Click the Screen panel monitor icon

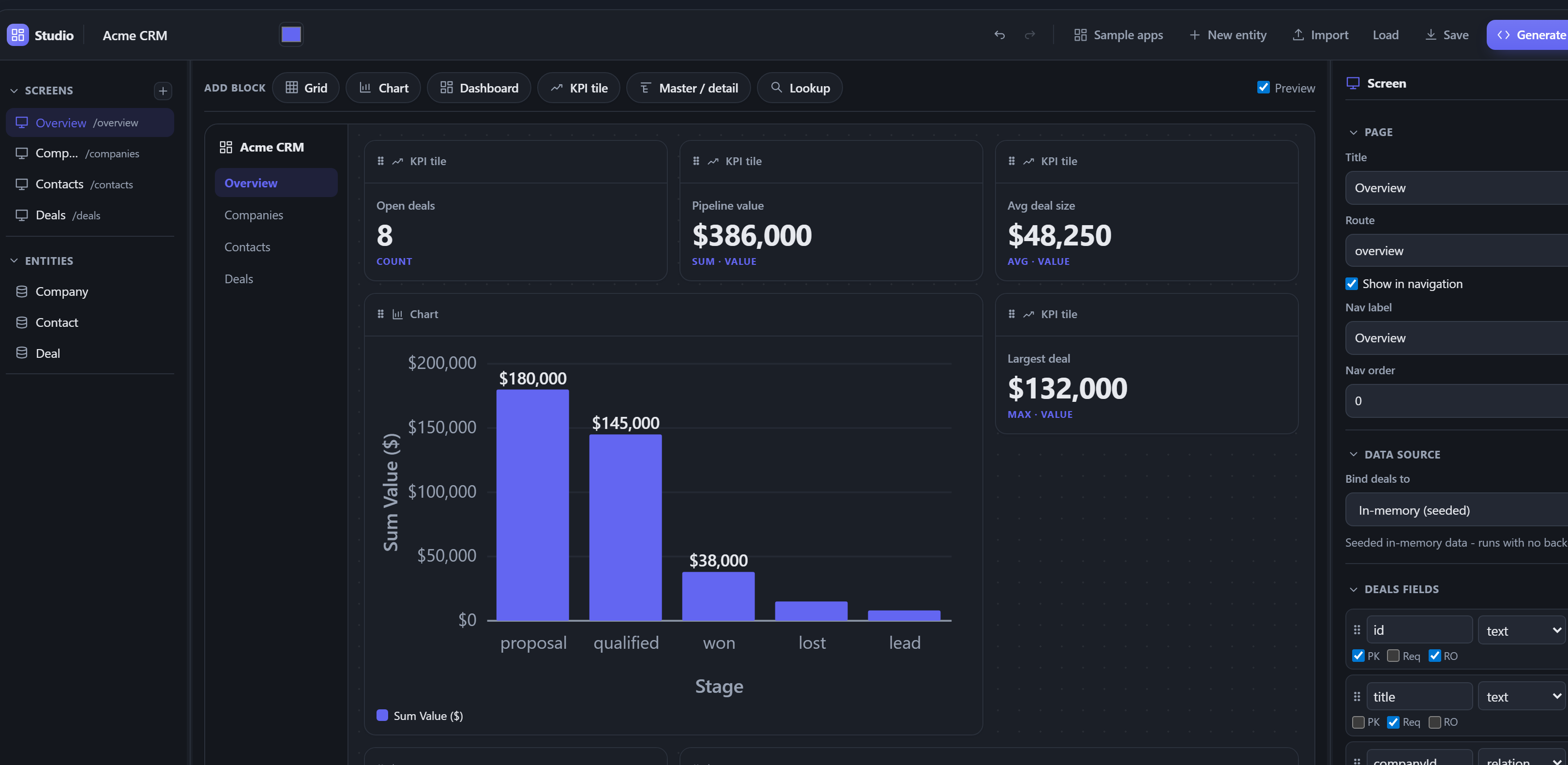point(1353,83)
